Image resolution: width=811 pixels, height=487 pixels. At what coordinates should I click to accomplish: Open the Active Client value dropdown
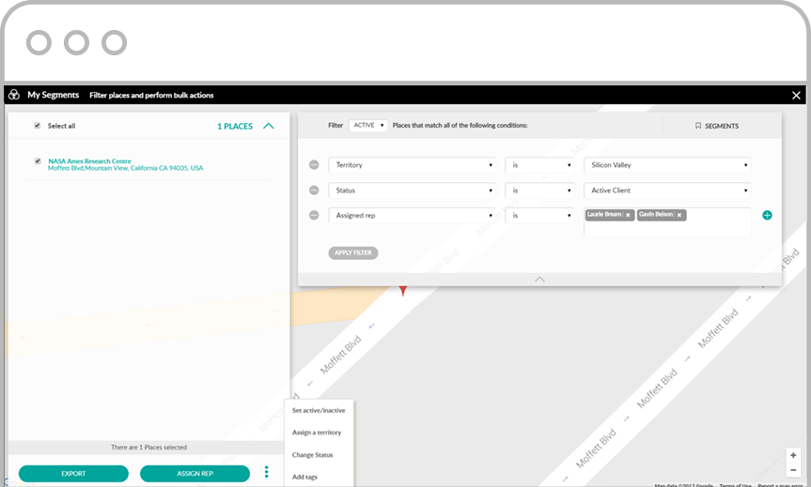667,190
